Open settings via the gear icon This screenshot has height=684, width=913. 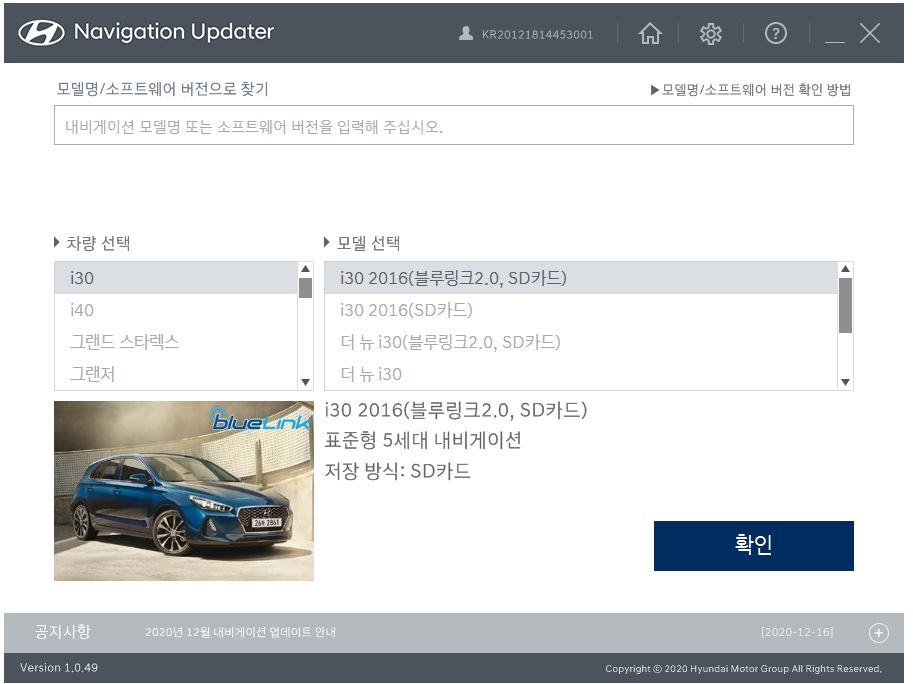tap(710, 34)
